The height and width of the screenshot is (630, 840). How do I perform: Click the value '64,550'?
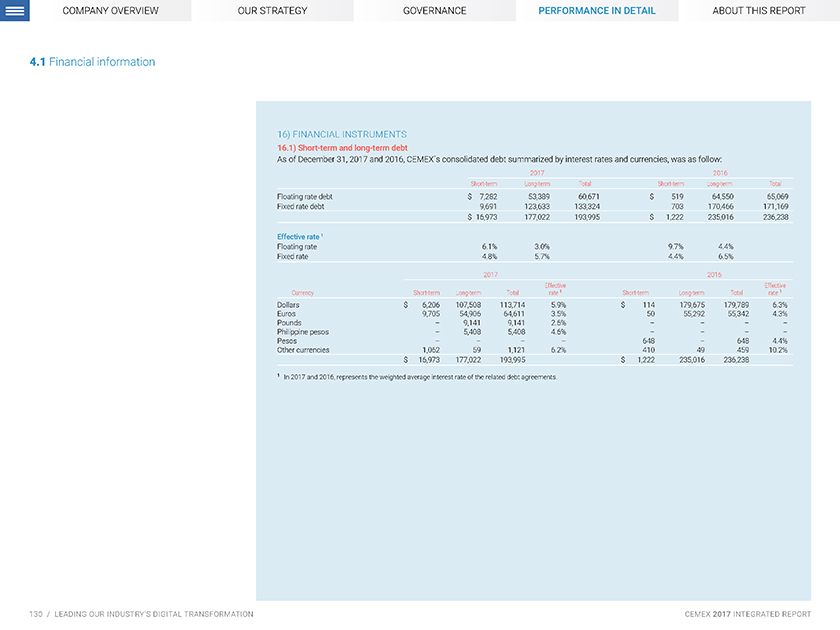pos(723,197)
